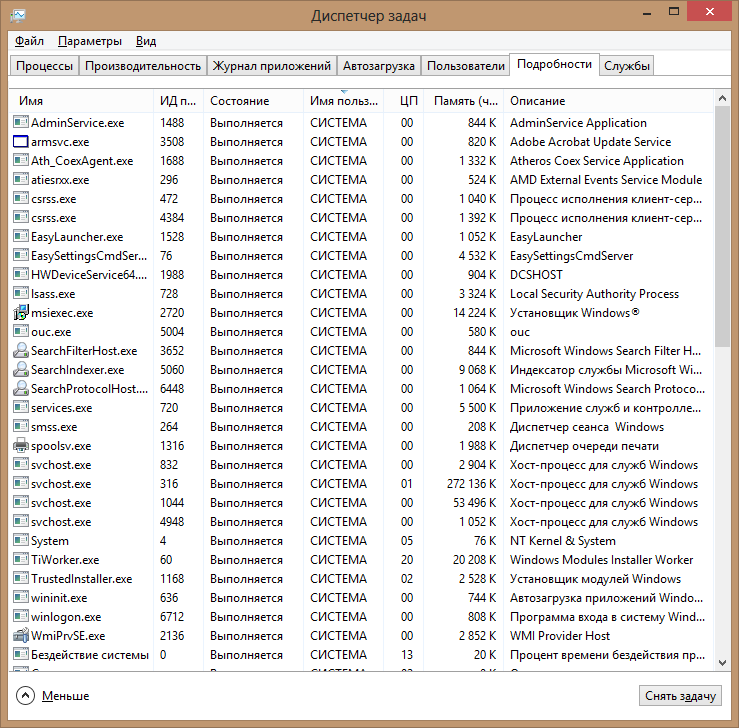
Task: Switch to the Пользователи tab
Action: [x=466, y=65]
